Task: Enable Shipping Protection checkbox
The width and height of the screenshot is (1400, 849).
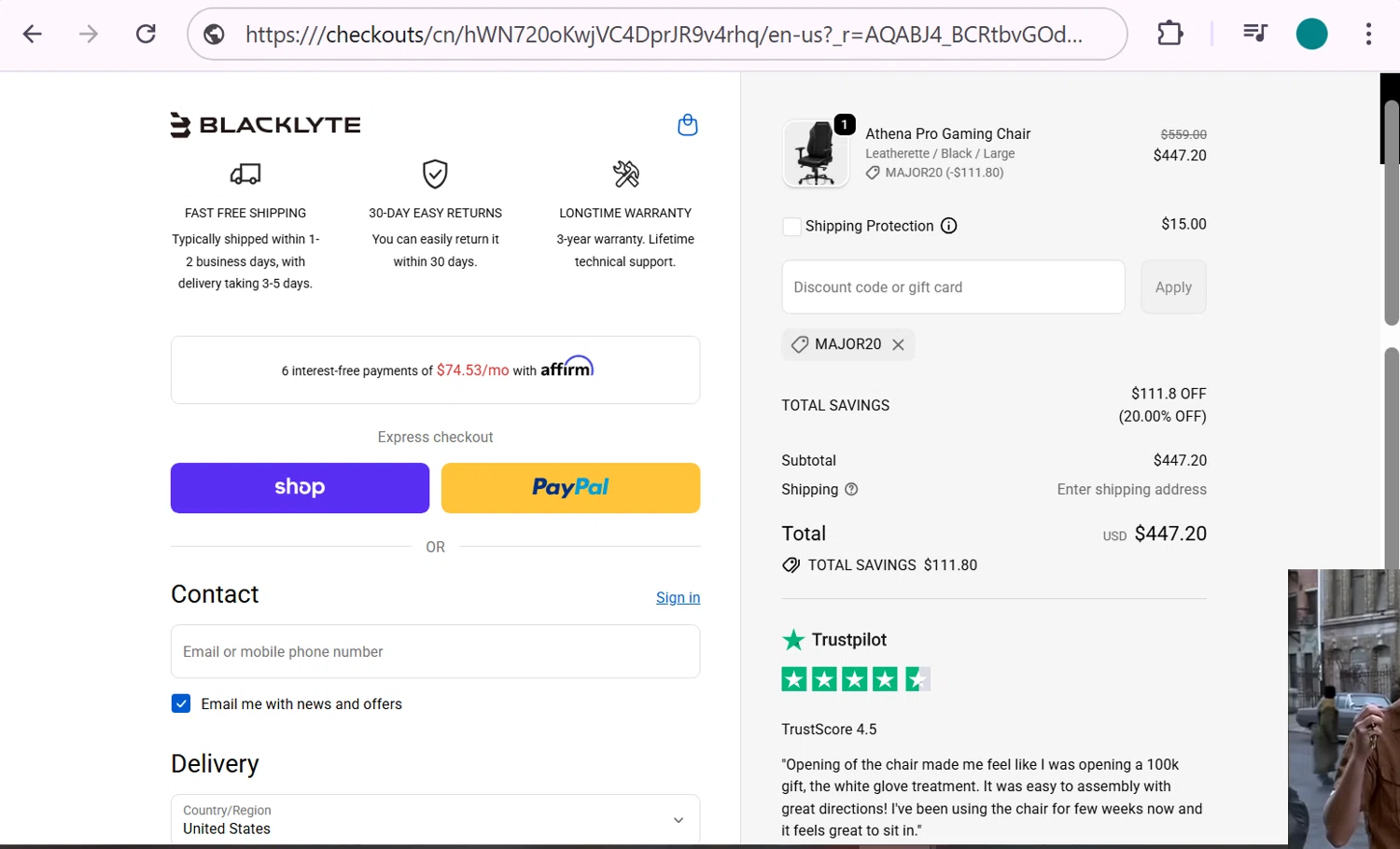Action: [791, 226]
